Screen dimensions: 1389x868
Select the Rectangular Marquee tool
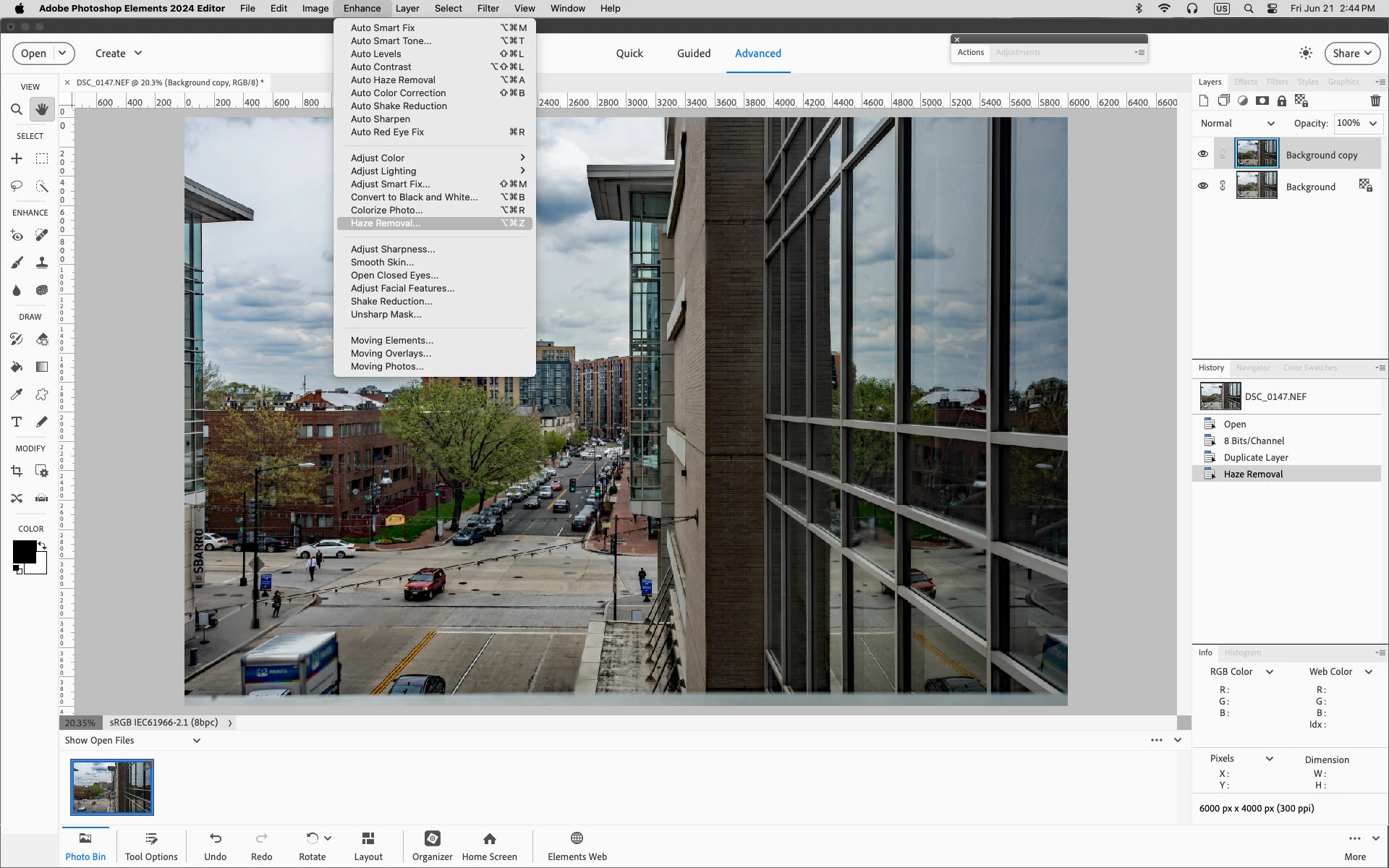(42, 158)
